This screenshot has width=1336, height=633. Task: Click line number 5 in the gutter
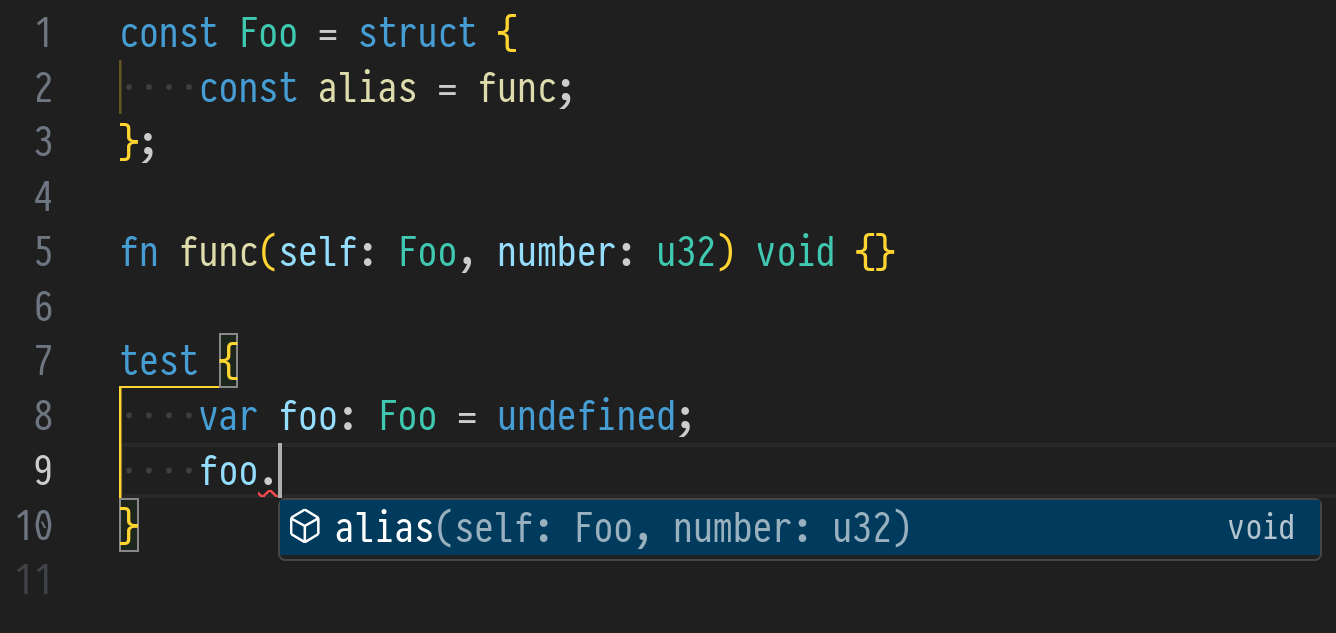click(x=42, y=252)
